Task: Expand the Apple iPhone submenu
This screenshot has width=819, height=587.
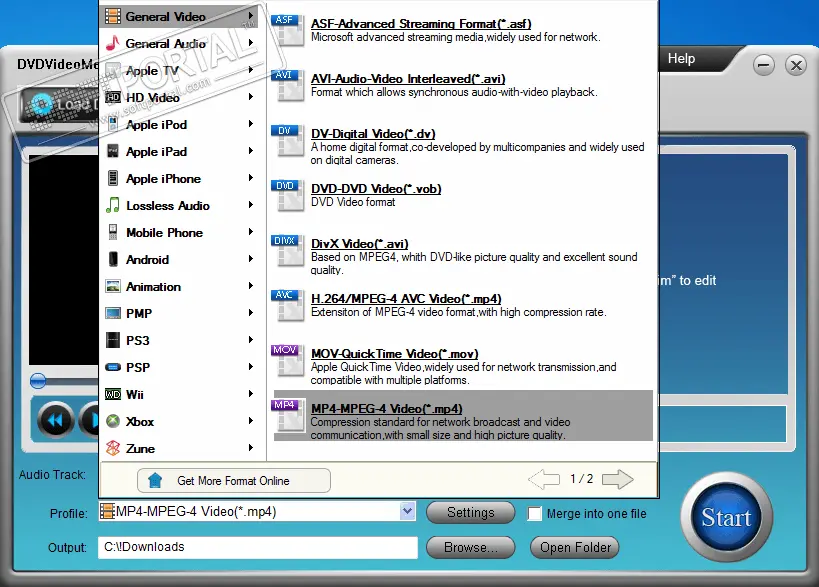Action: pyautogui.click(x=250, y=179)
